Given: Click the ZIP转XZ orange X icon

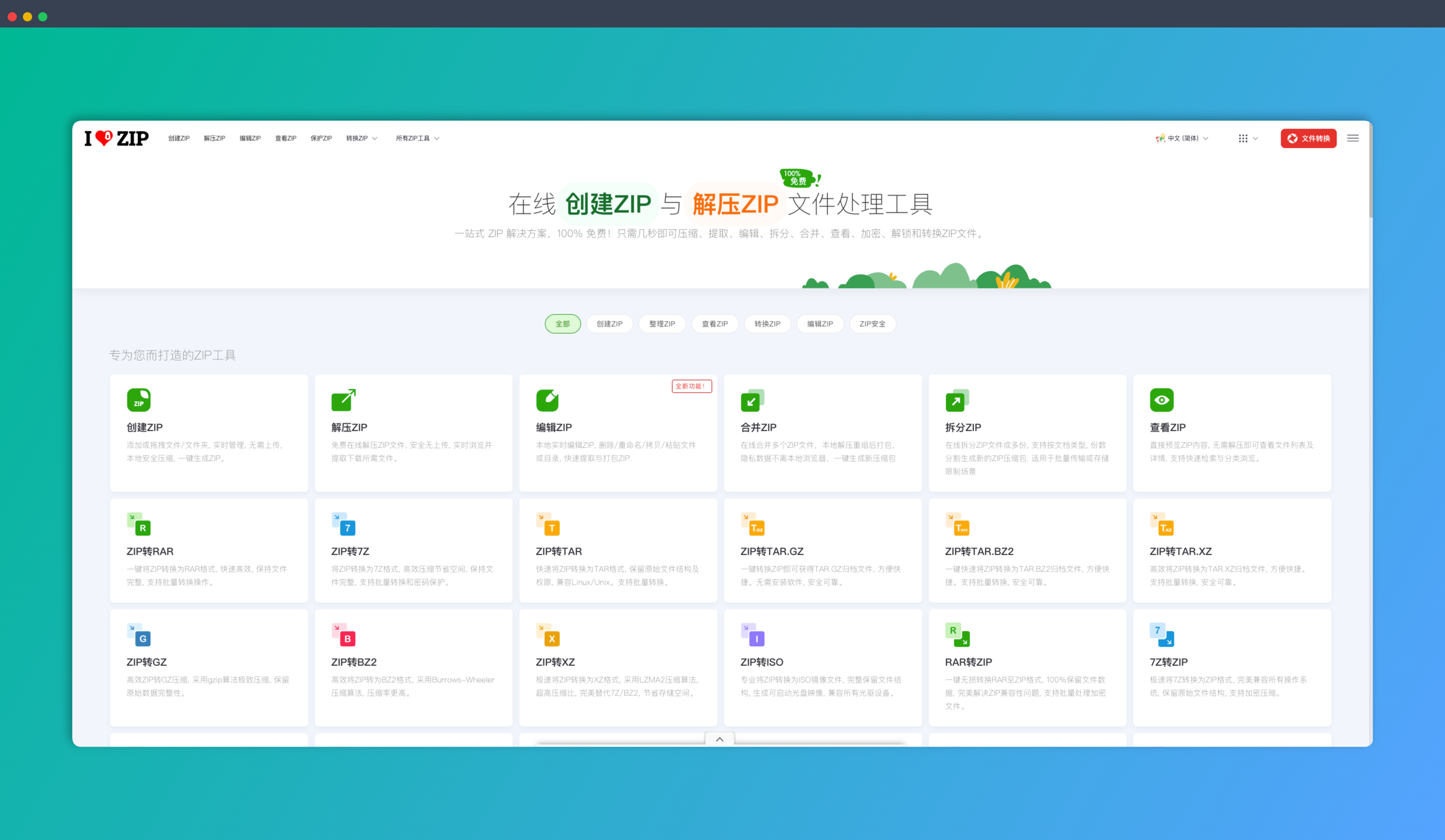Looking at the screenshot, I should pyautogui.click(x=548, y=634).
